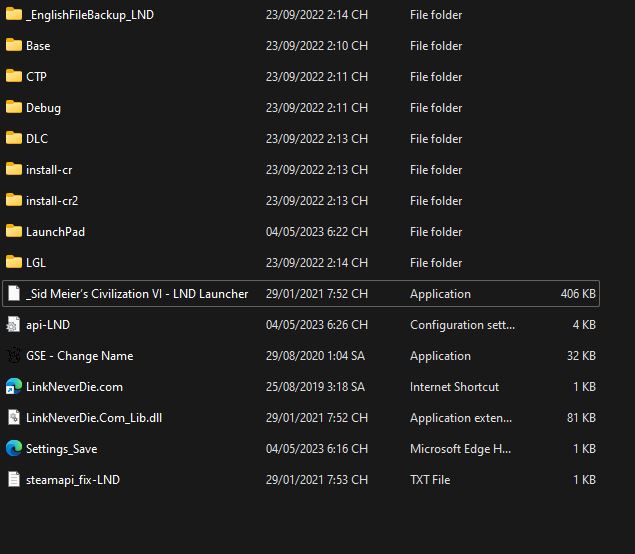
Task: Click the date 29/08/2020 1:04 SA
Action: (x=315, y=356)
